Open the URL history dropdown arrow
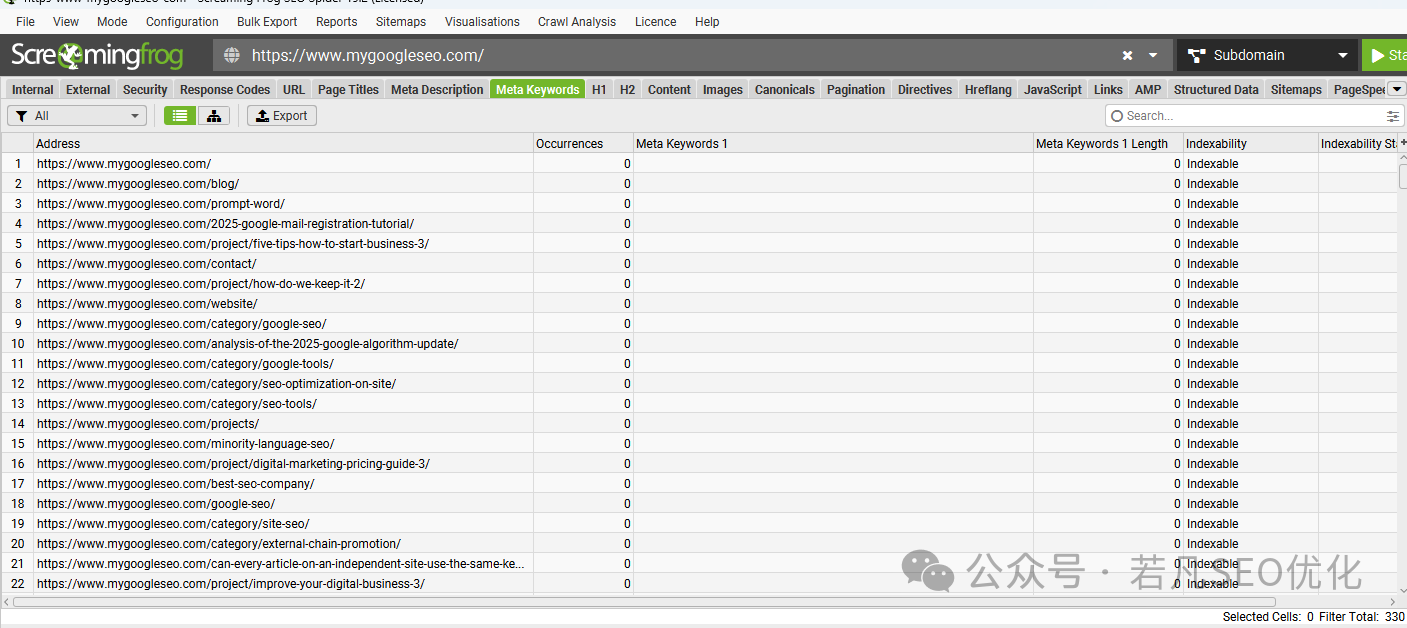Screen dimensions: 1407x628 click(x=1153, y=56)
